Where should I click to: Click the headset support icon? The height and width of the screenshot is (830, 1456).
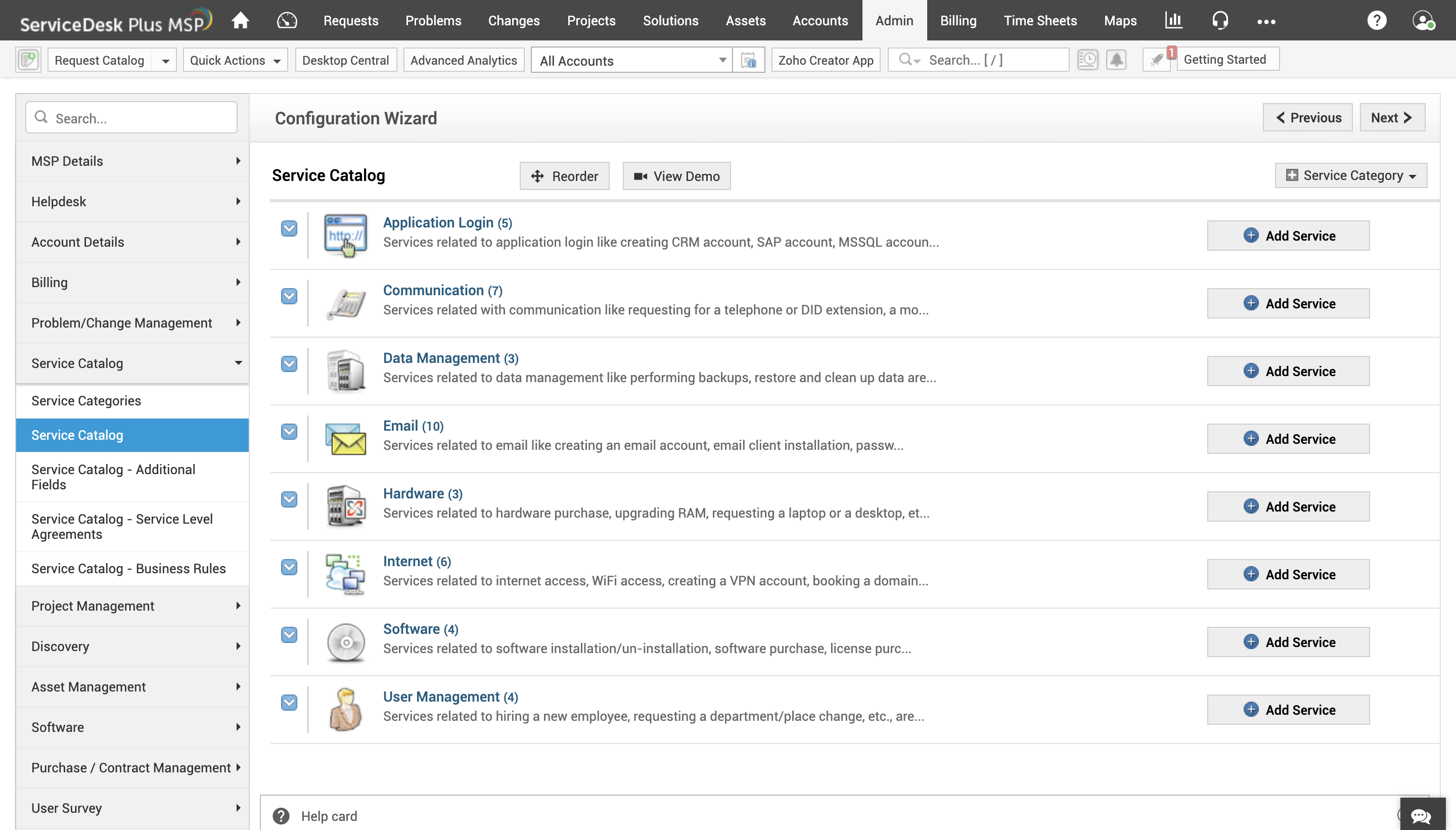(1219, 21)
